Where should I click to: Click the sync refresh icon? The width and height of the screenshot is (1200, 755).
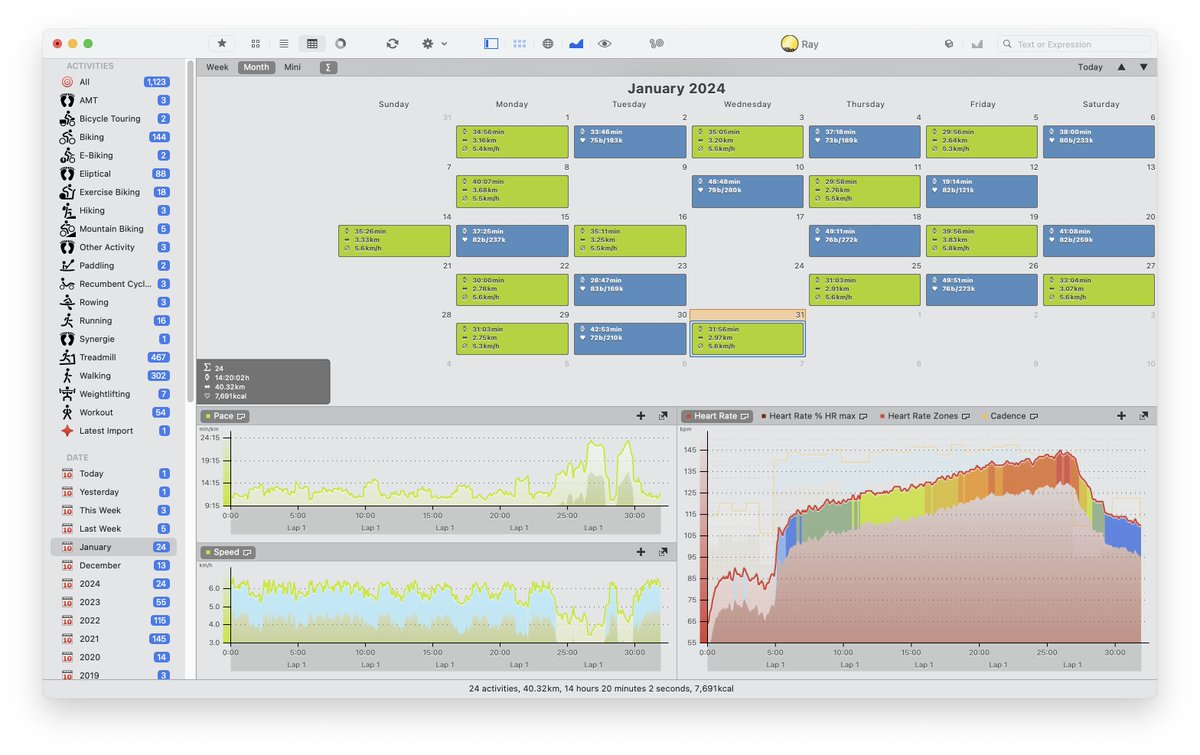pos(392,44)
